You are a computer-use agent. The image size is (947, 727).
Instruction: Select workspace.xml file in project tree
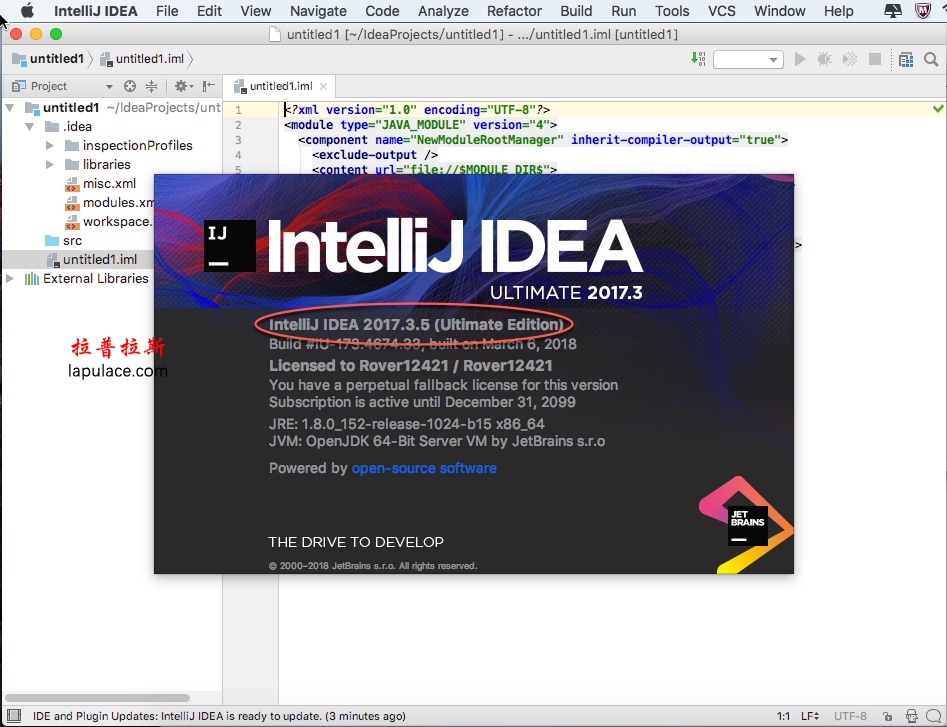pyautogui.click(x=118, y=222)
